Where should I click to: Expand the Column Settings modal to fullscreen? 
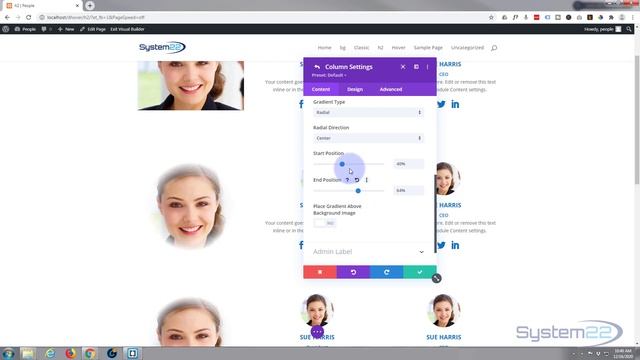coord(416,67)
